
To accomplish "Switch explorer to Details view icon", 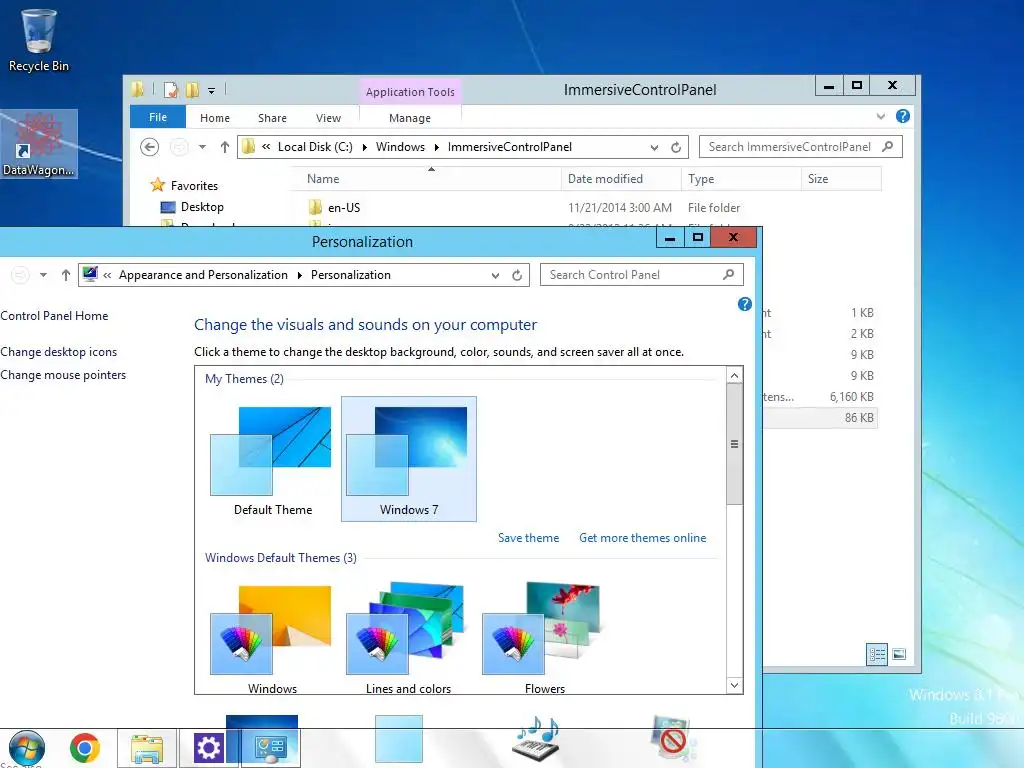I will pyautogui.click(x=876, y=654).
